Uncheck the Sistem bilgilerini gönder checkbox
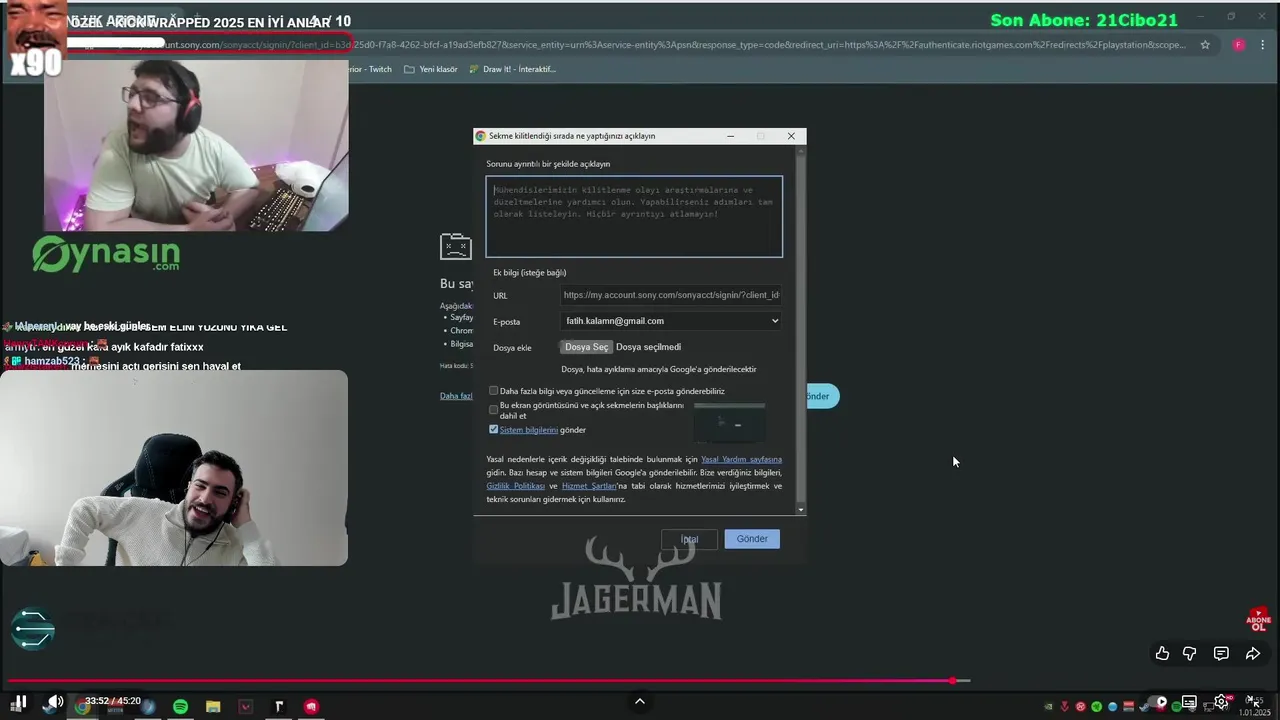This screenshot has width=1280, height=720. [x=493, y=429]
